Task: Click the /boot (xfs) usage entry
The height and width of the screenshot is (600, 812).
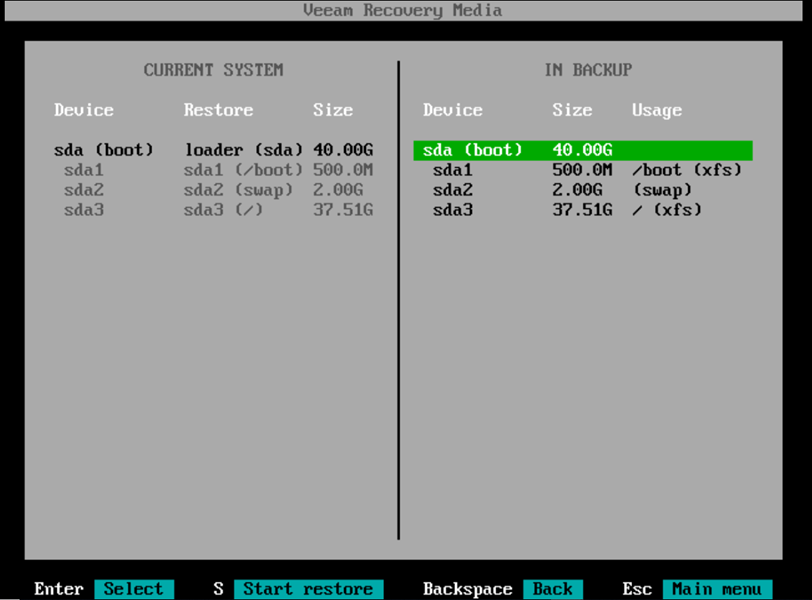Action: (687, 170)
